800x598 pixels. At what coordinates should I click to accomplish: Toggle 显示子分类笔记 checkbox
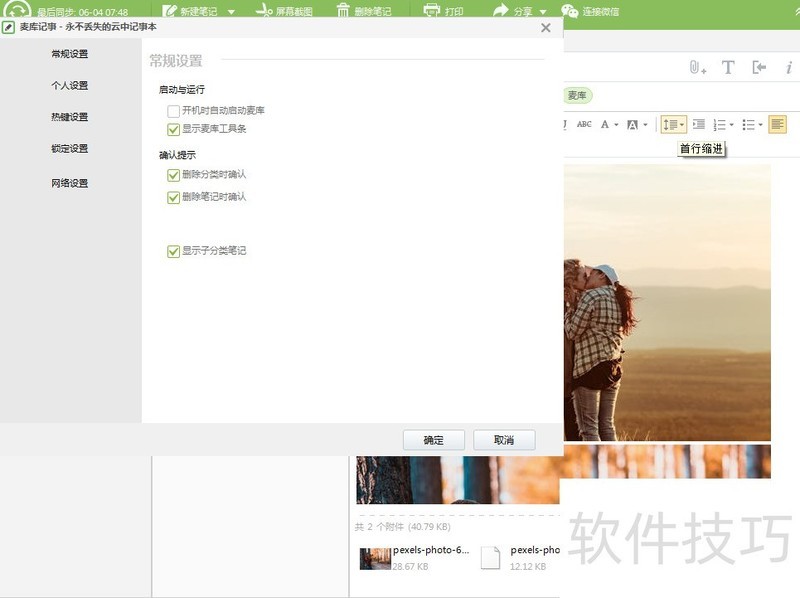174,252
